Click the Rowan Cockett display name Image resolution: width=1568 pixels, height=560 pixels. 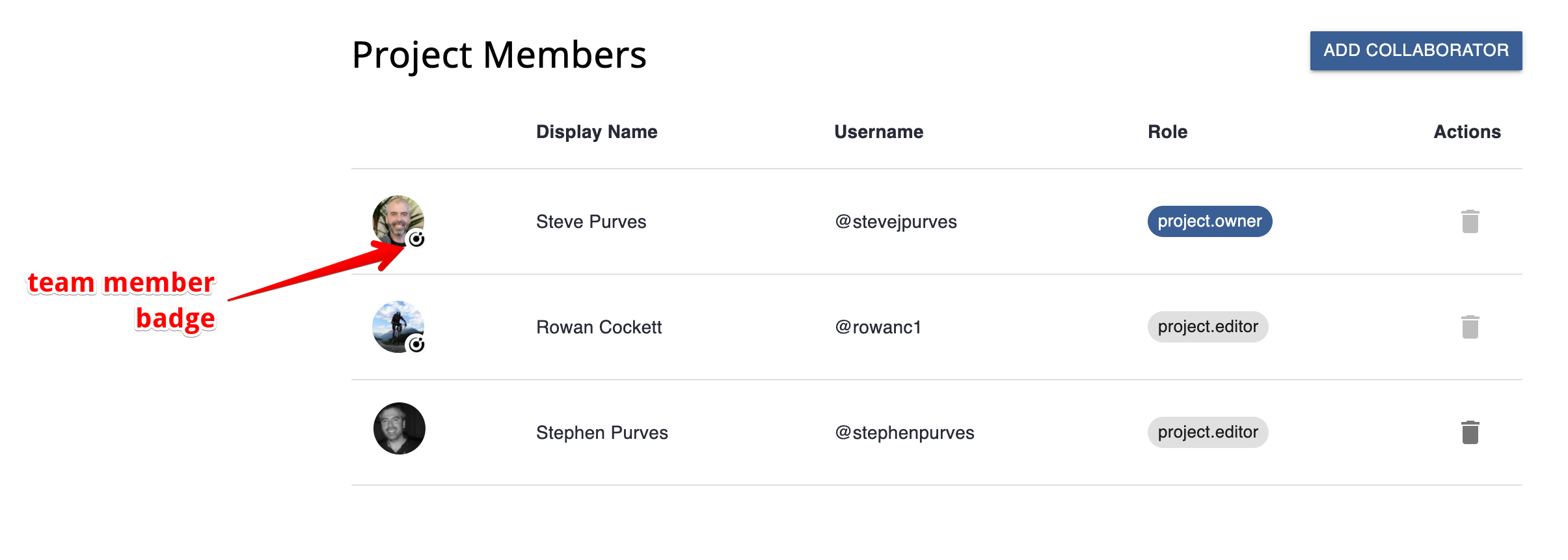click(599, 327)
